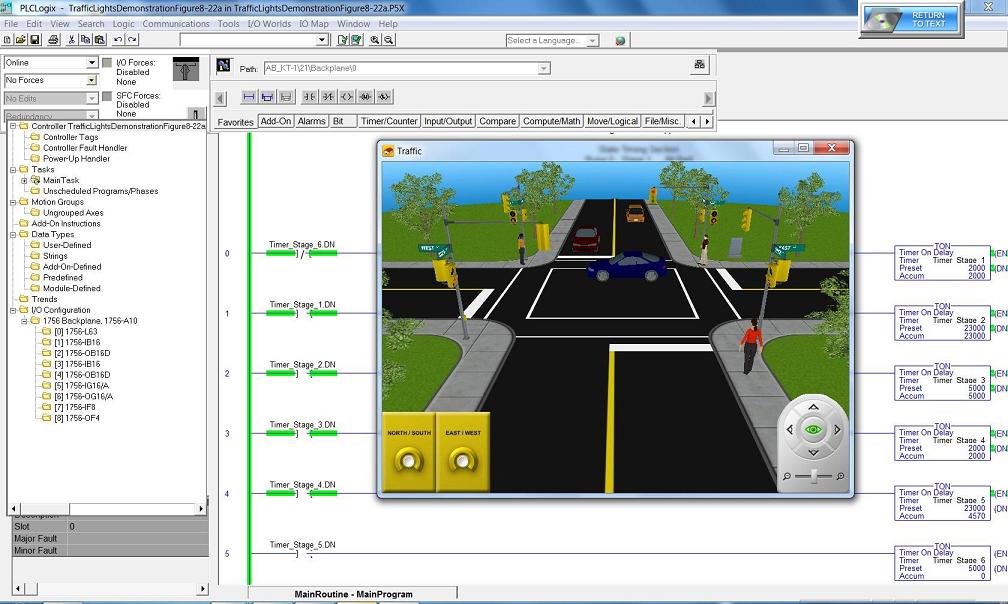Screen dimensions: 1008x604
Task: Click the Zoom In magnifier icon
Action: click(x=375, y=40)
